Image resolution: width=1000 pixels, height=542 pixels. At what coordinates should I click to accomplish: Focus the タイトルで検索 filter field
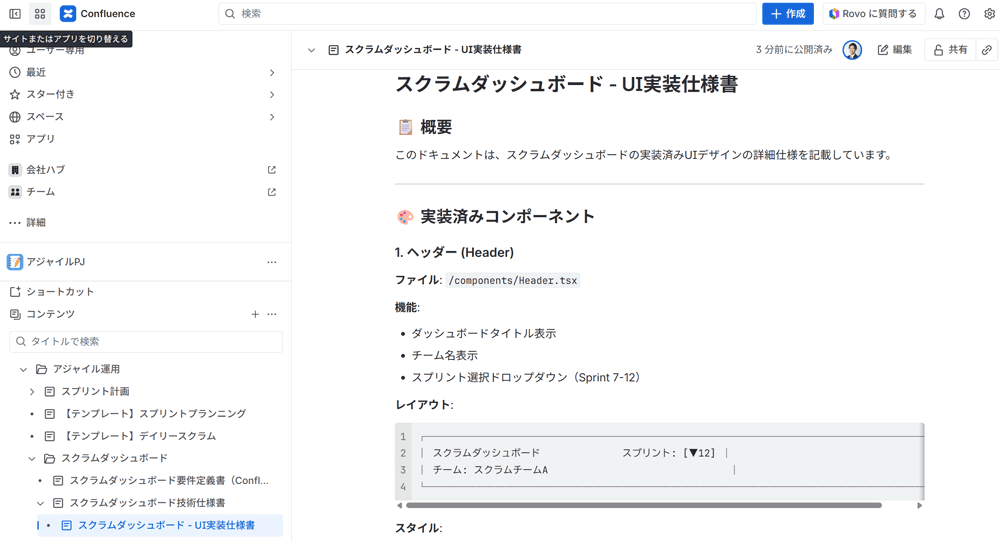146,342
